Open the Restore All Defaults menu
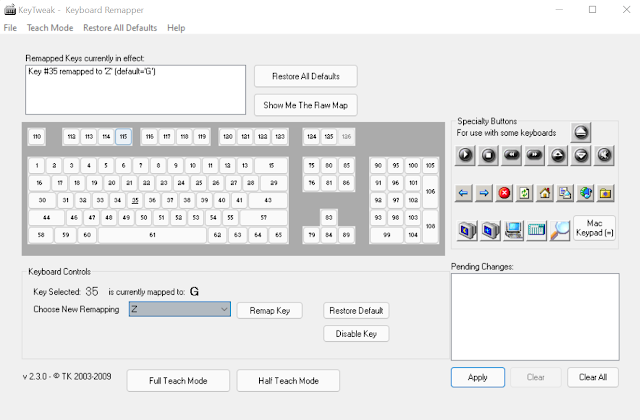This screenshot has width=640, height=420. point(120,28)
